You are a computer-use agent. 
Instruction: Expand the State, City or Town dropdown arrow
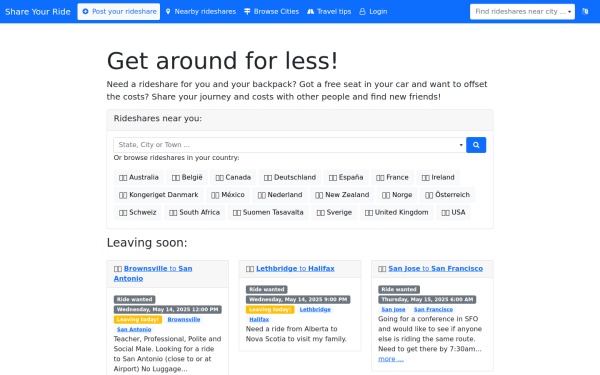461,145
